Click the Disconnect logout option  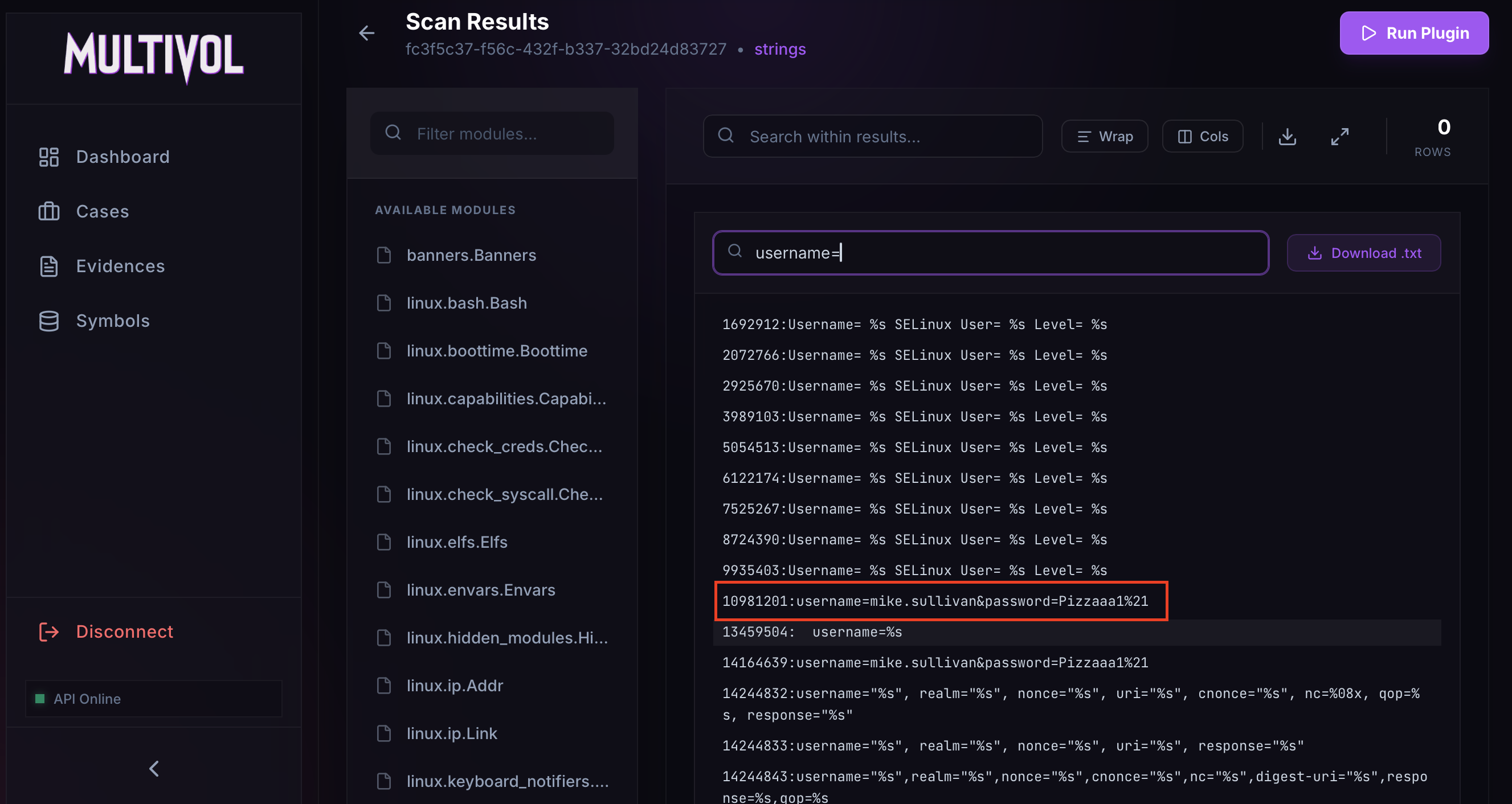(x=124, y=631)
